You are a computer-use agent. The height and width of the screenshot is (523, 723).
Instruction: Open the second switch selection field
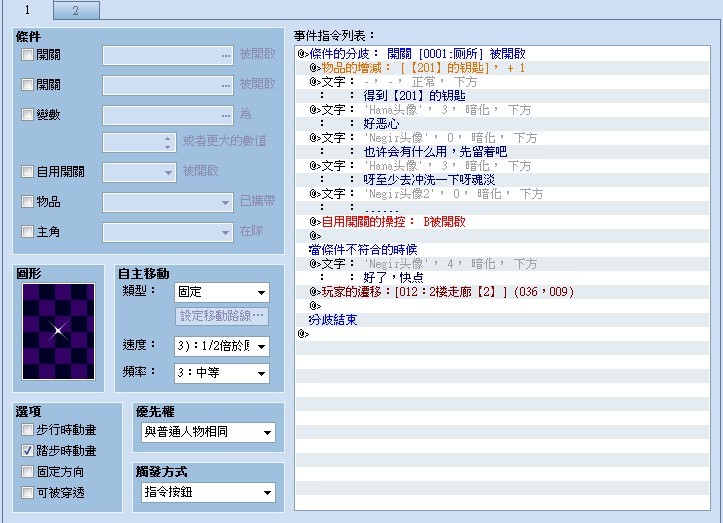[168, 85]
